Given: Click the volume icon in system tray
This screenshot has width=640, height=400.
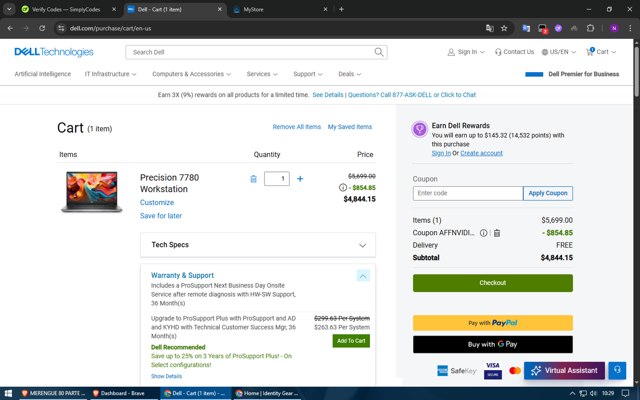Looking at the screenshot, I should [593, 393].
